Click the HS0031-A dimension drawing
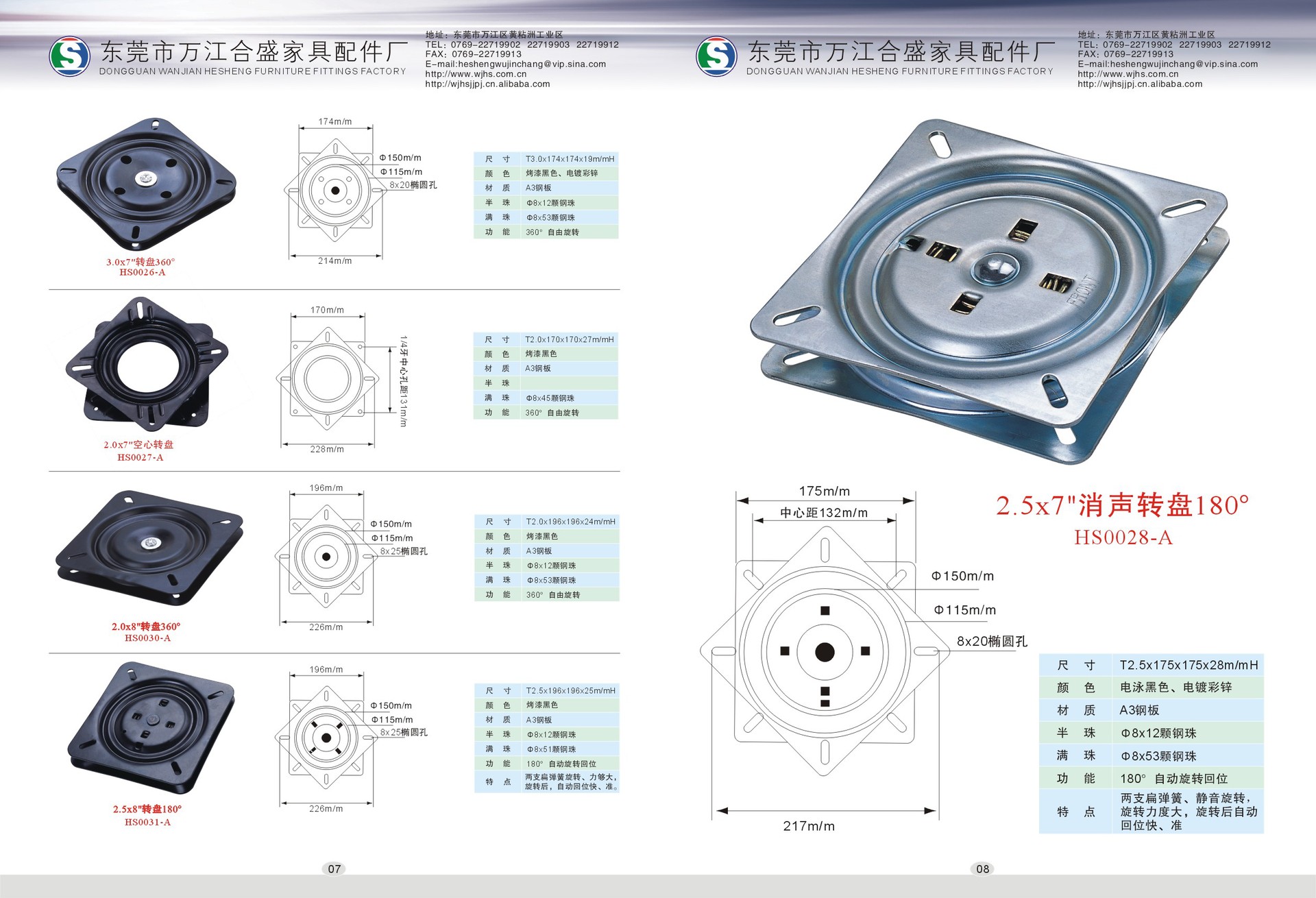1316x898 pixels. point(326,738)
